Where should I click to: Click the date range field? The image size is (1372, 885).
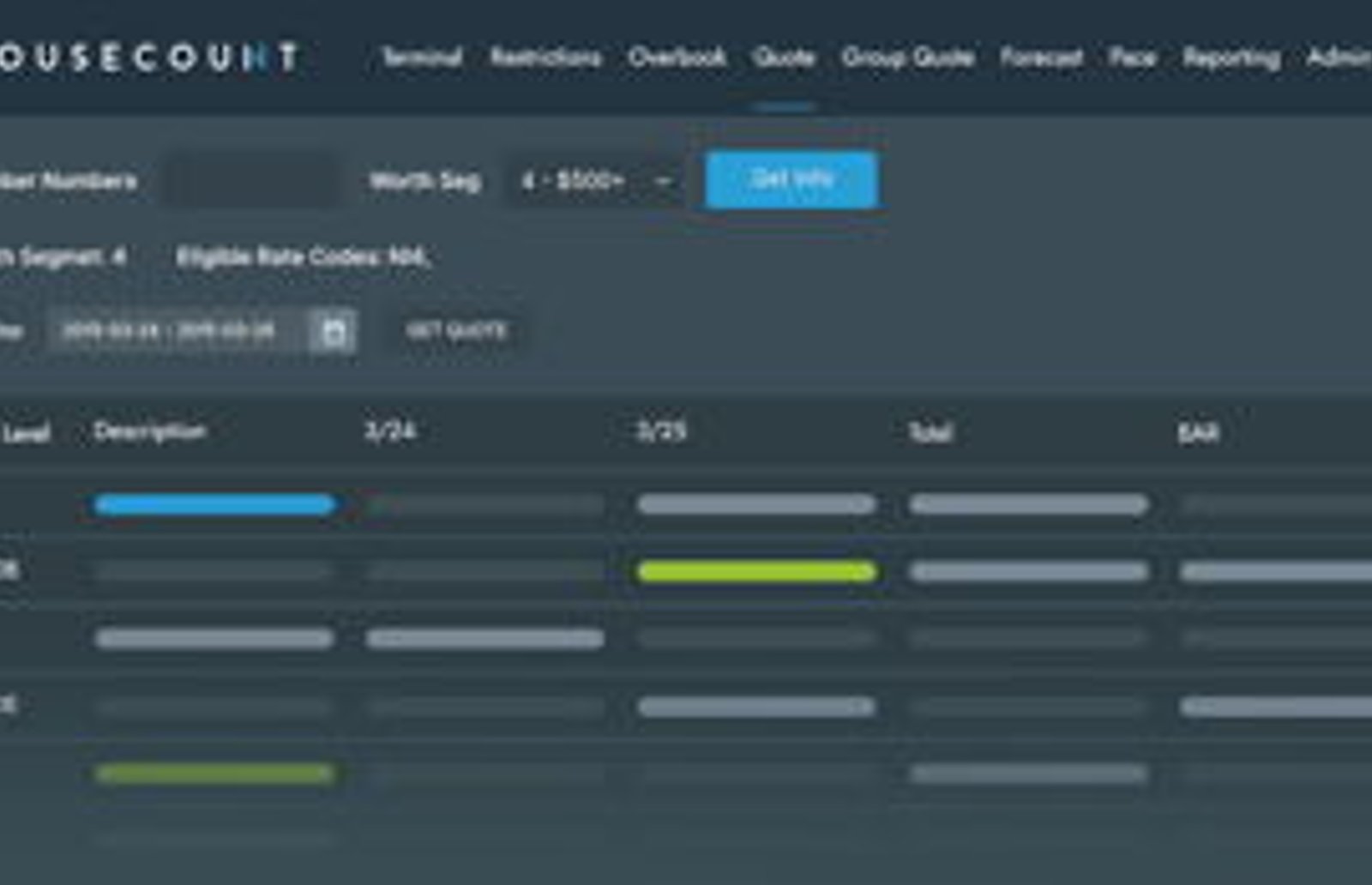(x=178, y=331)
